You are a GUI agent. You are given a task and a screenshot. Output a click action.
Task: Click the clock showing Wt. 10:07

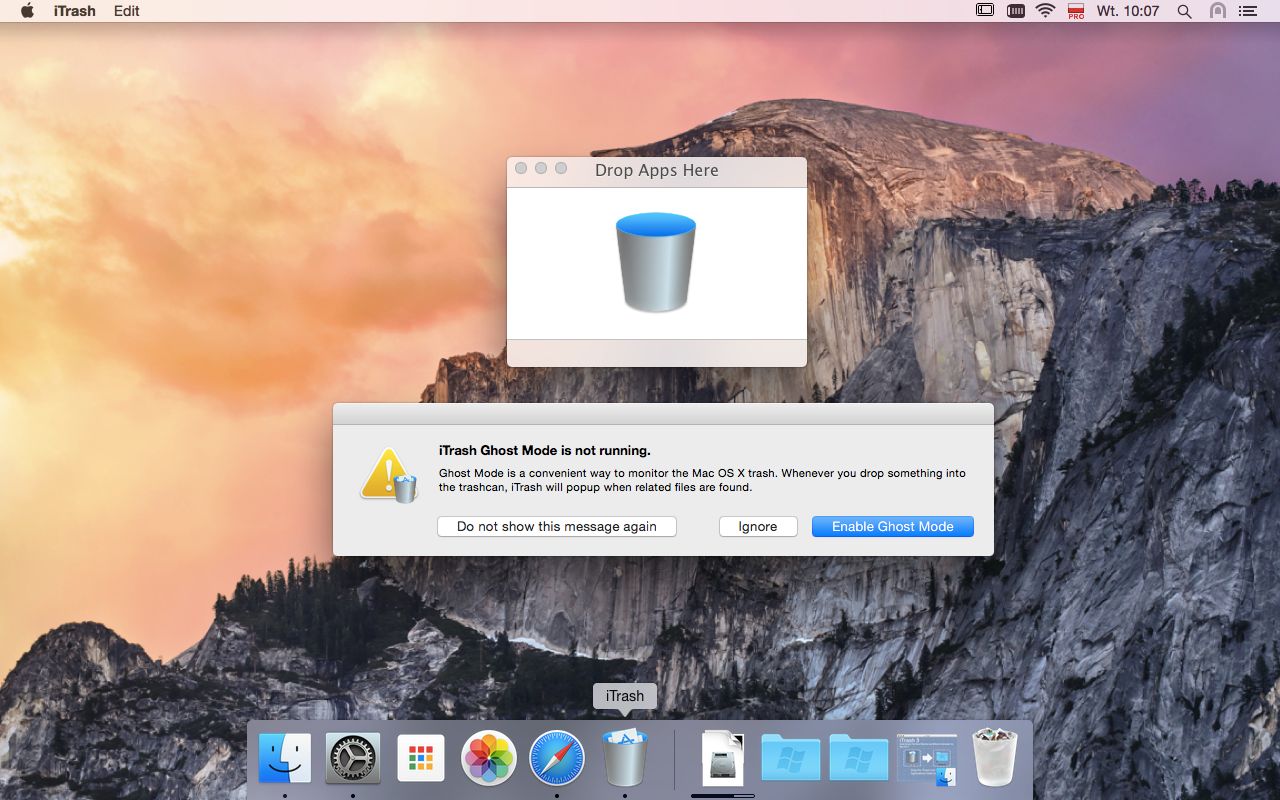[1128, 11]
